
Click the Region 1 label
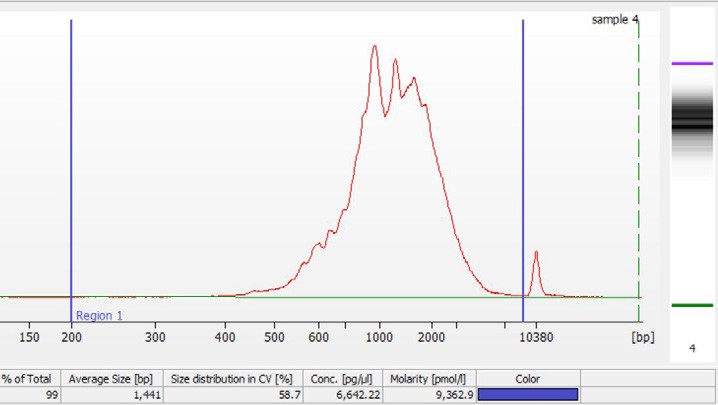pos(99,316)
